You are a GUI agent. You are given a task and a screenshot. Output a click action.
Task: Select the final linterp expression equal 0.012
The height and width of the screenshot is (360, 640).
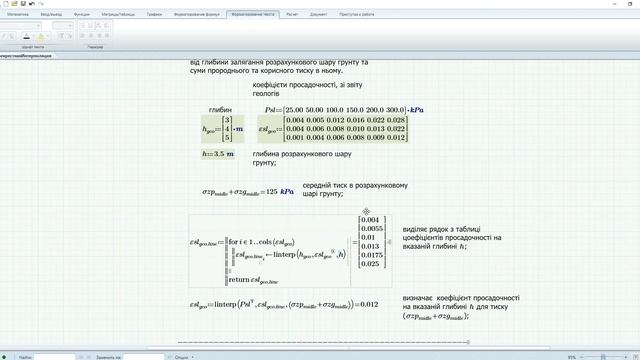(x=284, y=304)
